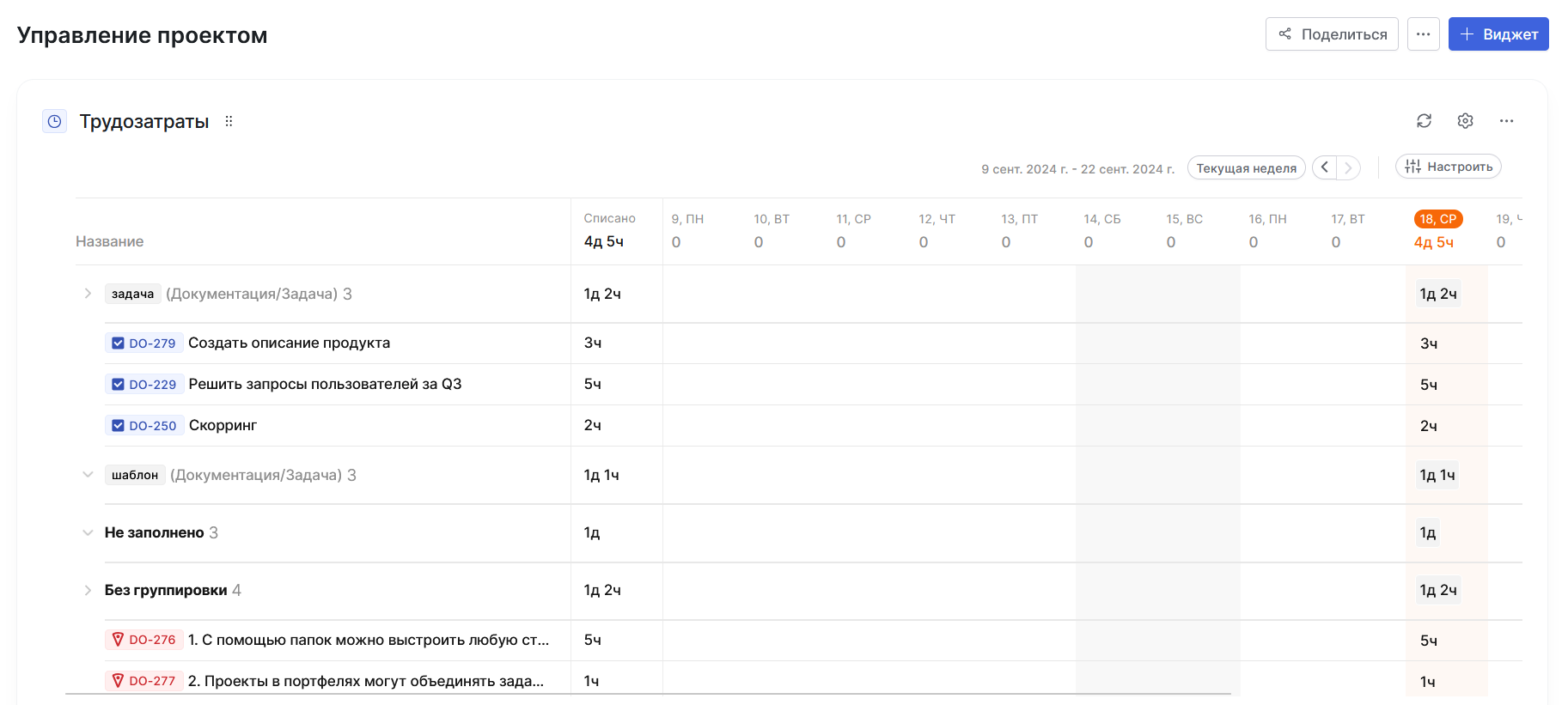Click the DO-250 task checkbox icon
1568x705 pixels.
[x=119, y=426]
